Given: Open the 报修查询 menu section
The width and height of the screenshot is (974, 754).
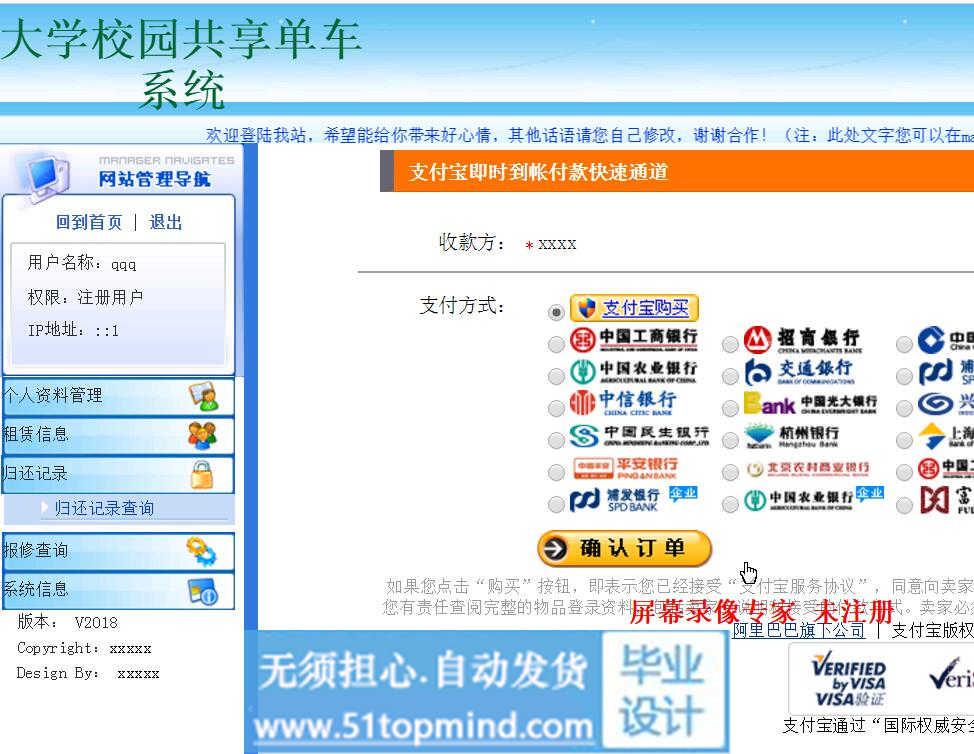Looking at the screenshot, I should tap(119, 552).
